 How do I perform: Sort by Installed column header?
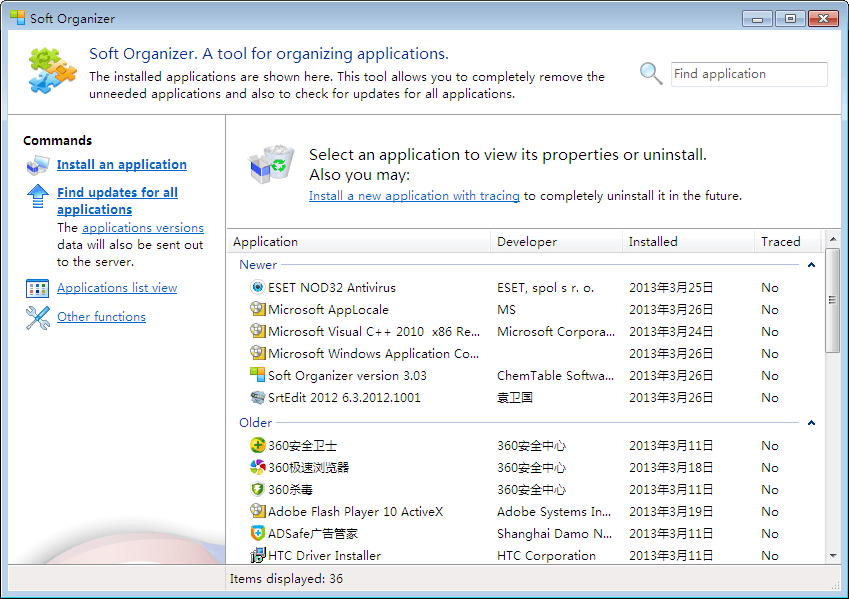click(x=688, y=242)
